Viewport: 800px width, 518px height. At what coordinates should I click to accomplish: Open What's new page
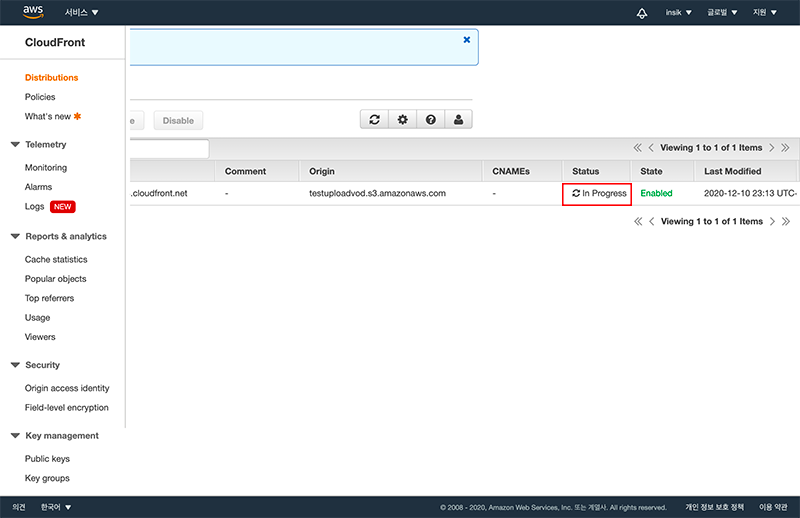click(x=47, y=116)
